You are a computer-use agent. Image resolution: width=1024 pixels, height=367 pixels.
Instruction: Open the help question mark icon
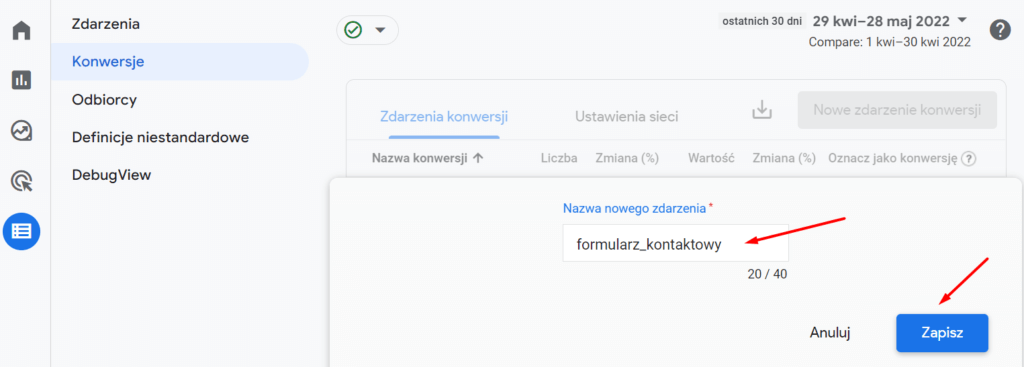click(1000, 30)
